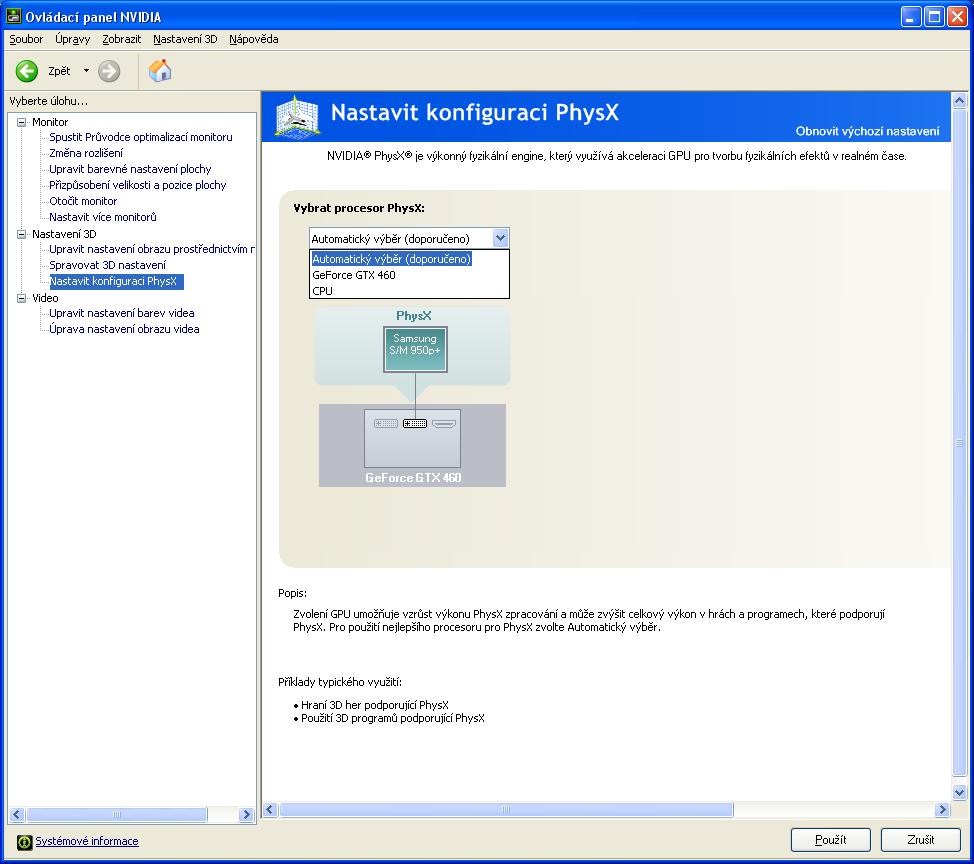Collapse the Monitor tree node

(22, 122)
